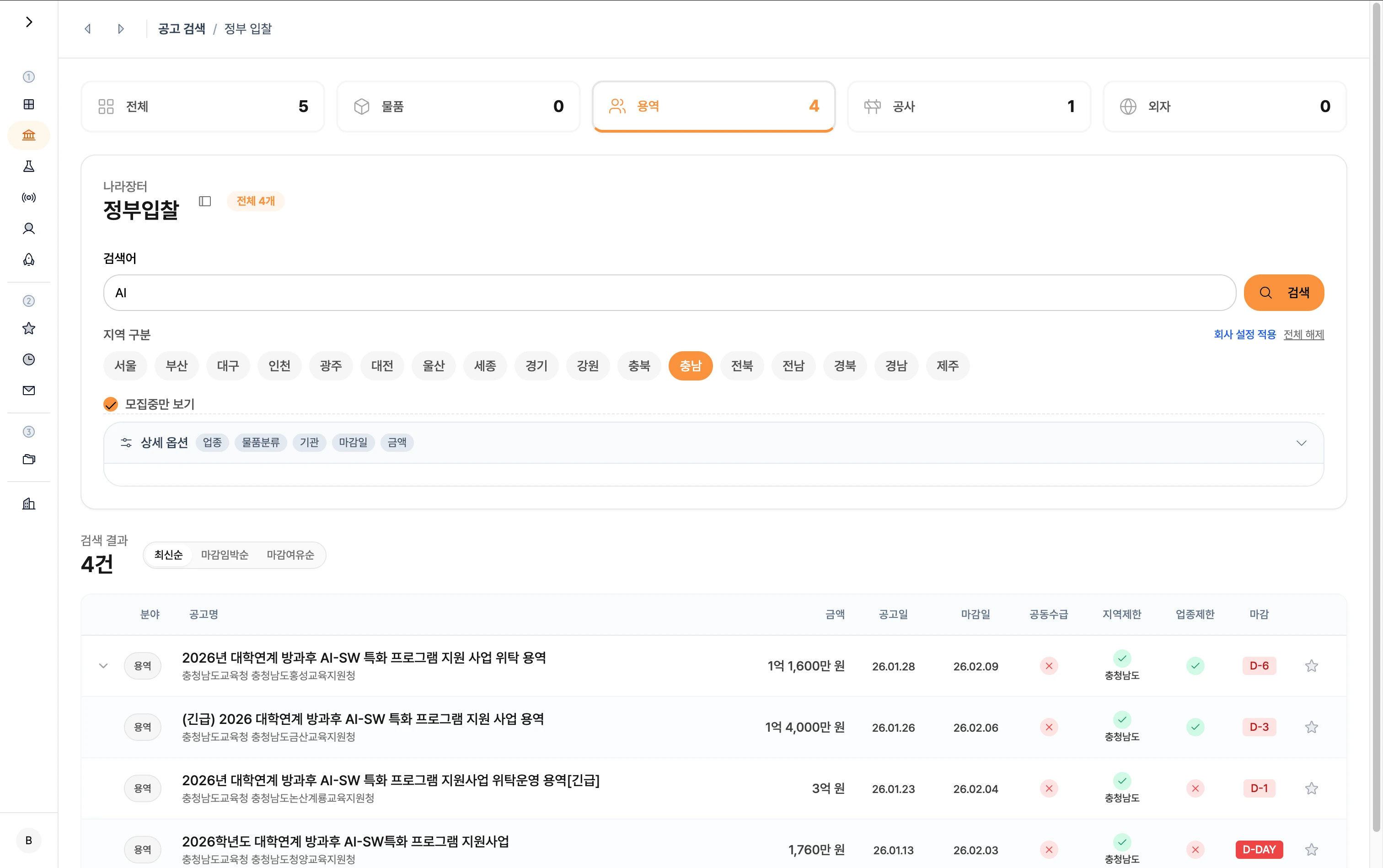
Task: Uncheck the 모집중만 보기 checkbox
Action: (111, 404)
